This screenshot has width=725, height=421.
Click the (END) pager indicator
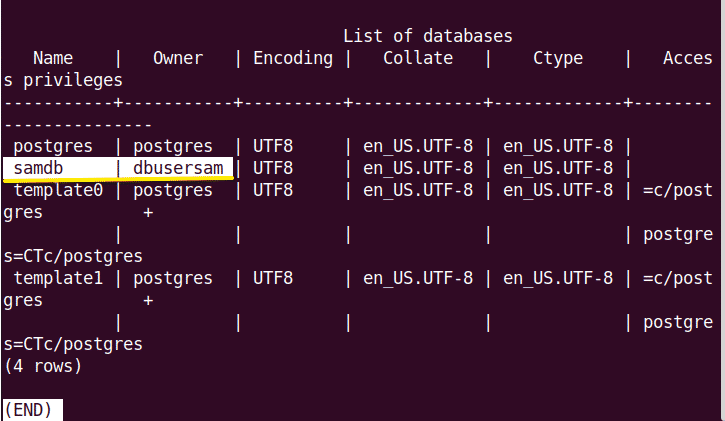pyautogui.click(x=33, y=410)
